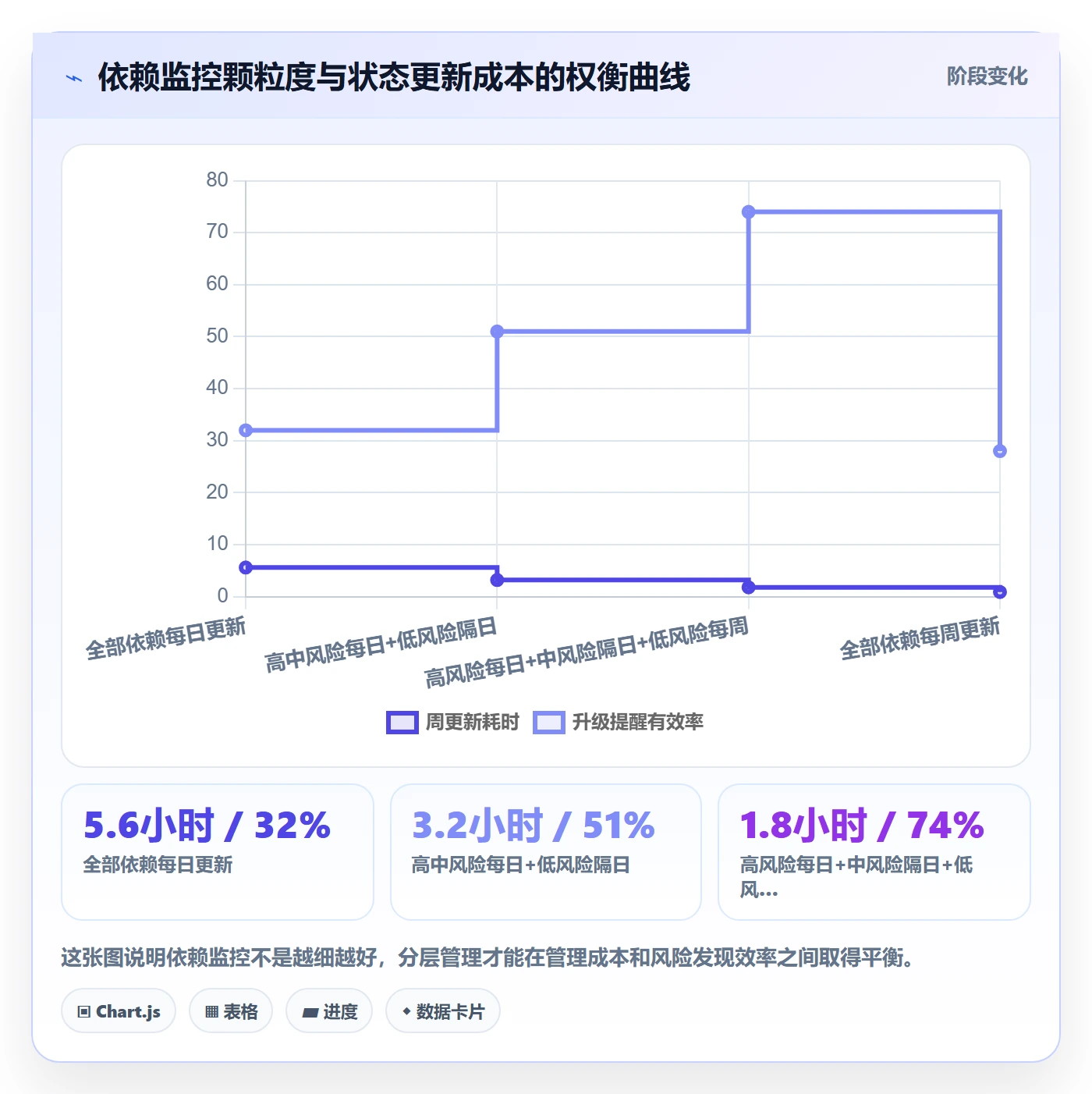Click the efficiency point at 全部依赖每周更新
The height and width of the screenshot is (1094, 1092).
click(1000, 451)
